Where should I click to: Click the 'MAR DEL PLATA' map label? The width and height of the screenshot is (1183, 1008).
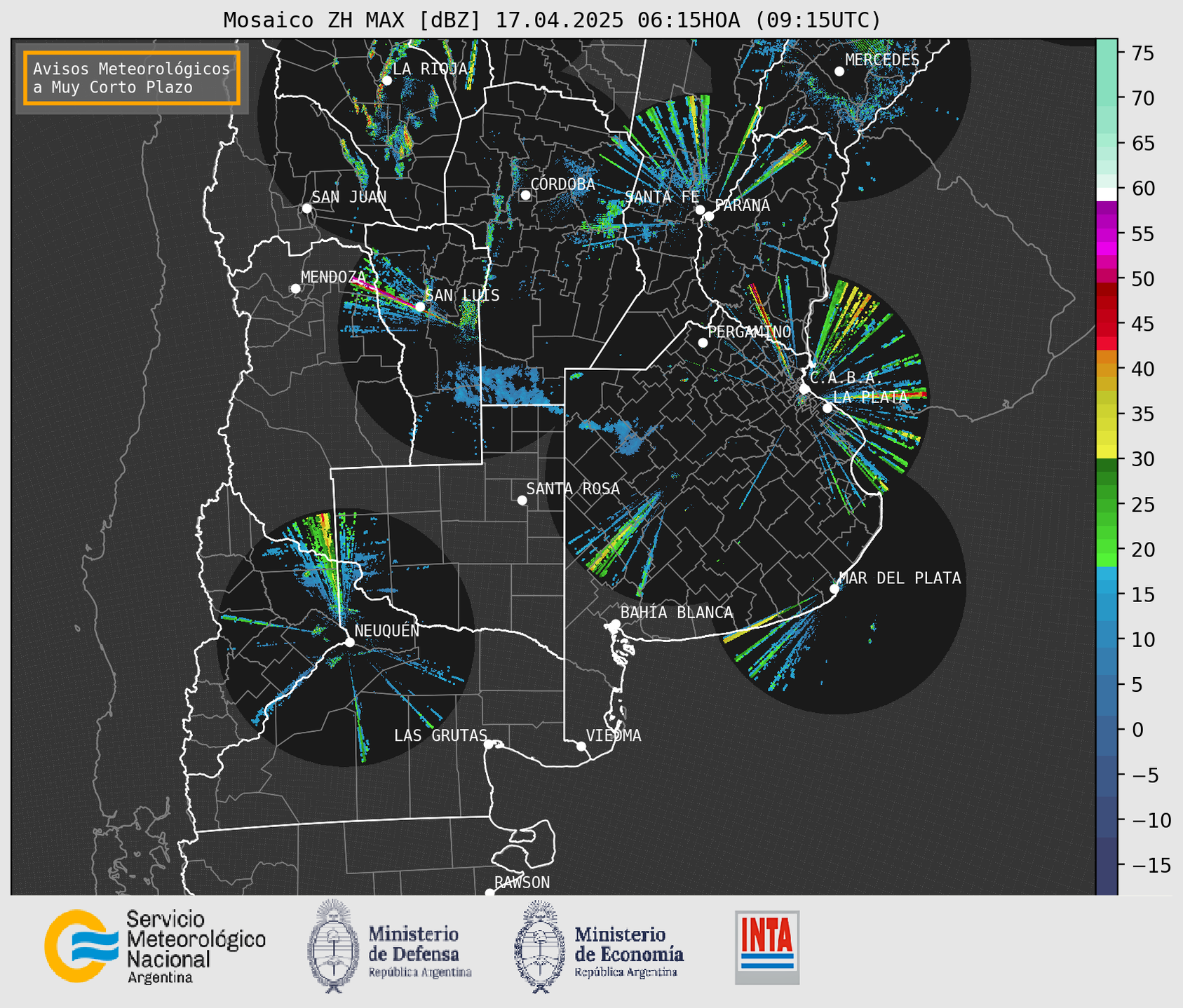[x=900, y=578]
